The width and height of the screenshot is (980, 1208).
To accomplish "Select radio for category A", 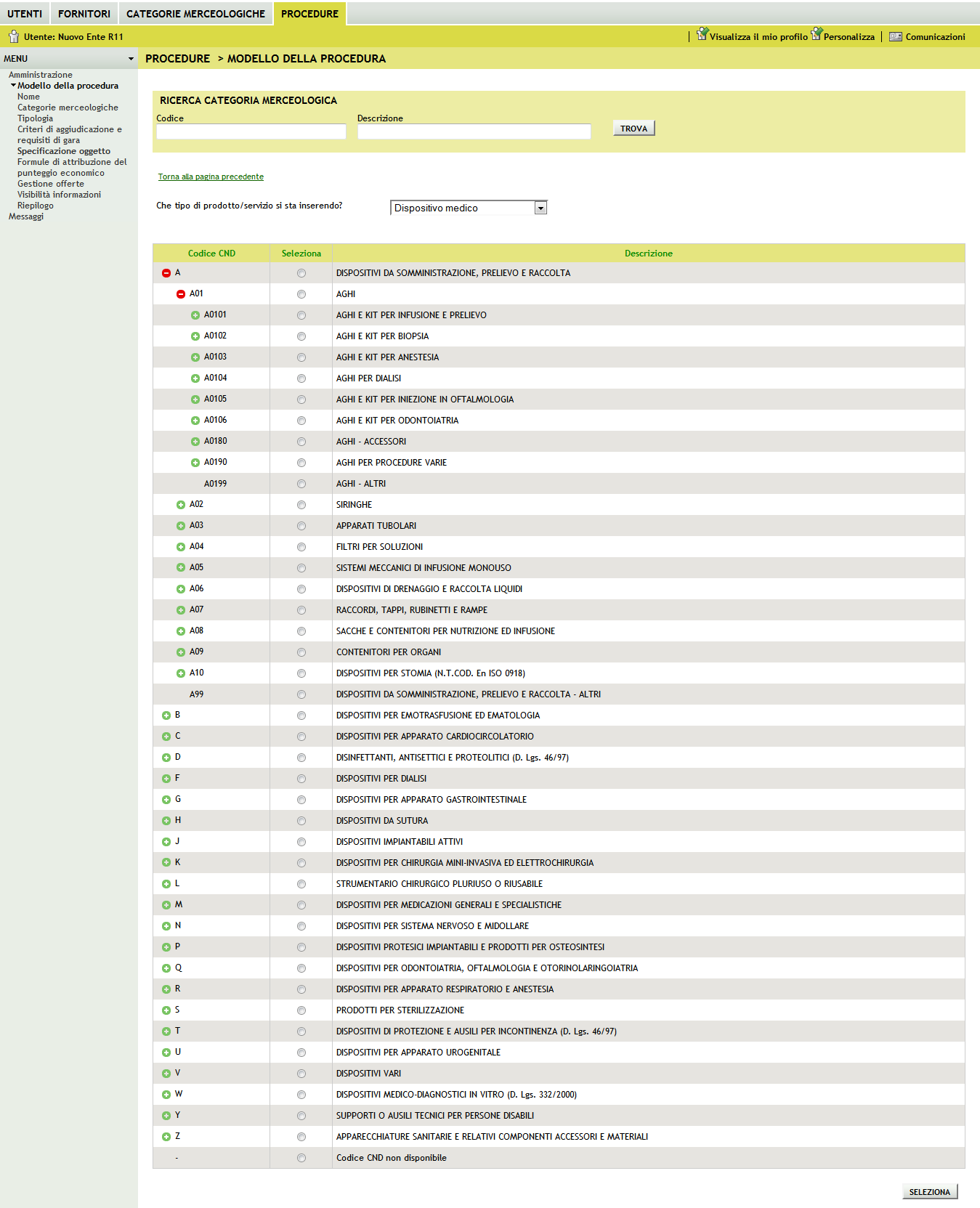I will pyautogui.click(x=301, y=273).
